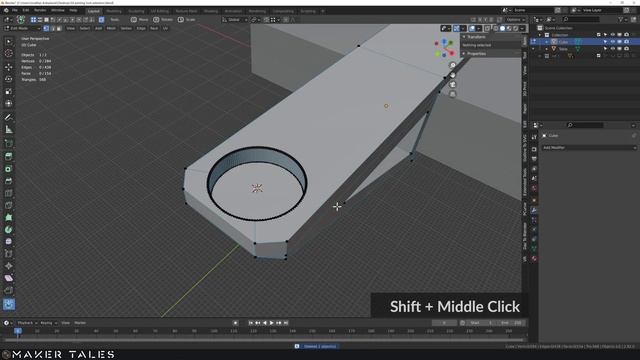The height and width of the screenshot is (360, 640).
Task: Expand the Properties panel in sidebar
Action: pos(476,53)
